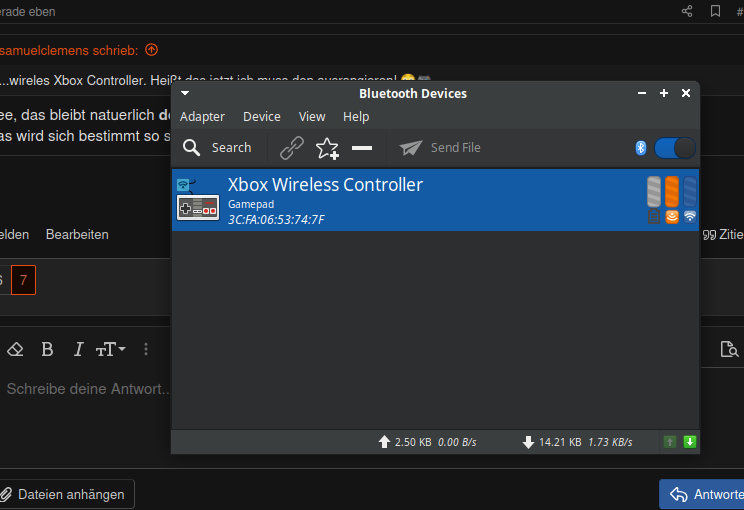Click the reply text field placeholder
744x510 pixels.
point(88,389)
